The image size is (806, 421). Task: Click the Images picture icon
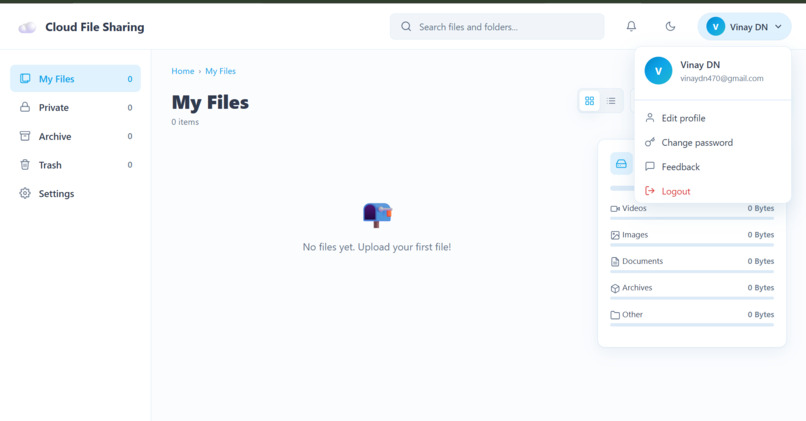click(615, 235)
